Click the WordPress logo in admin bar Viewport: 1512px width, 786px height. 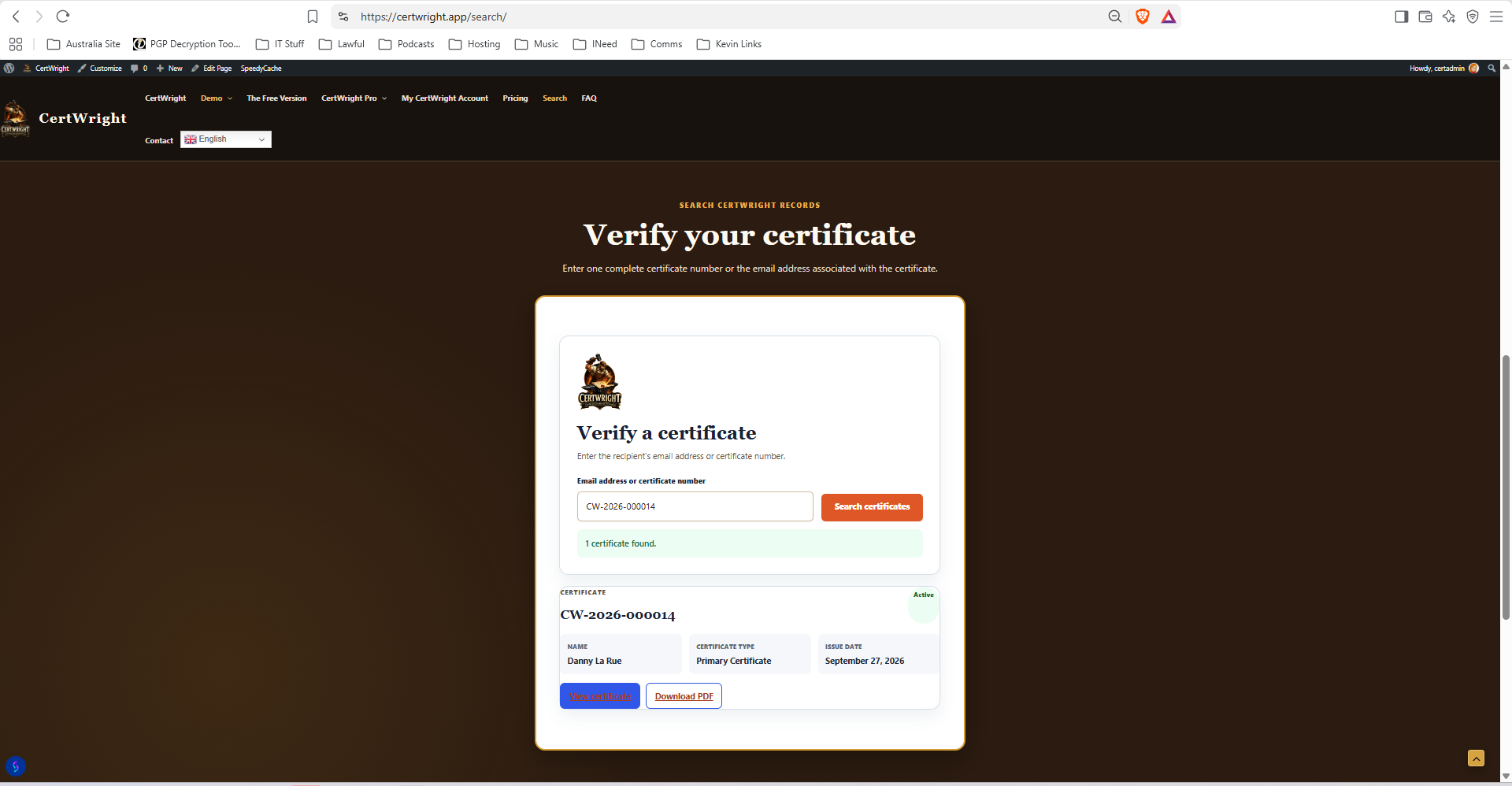[x=9, y=69]
